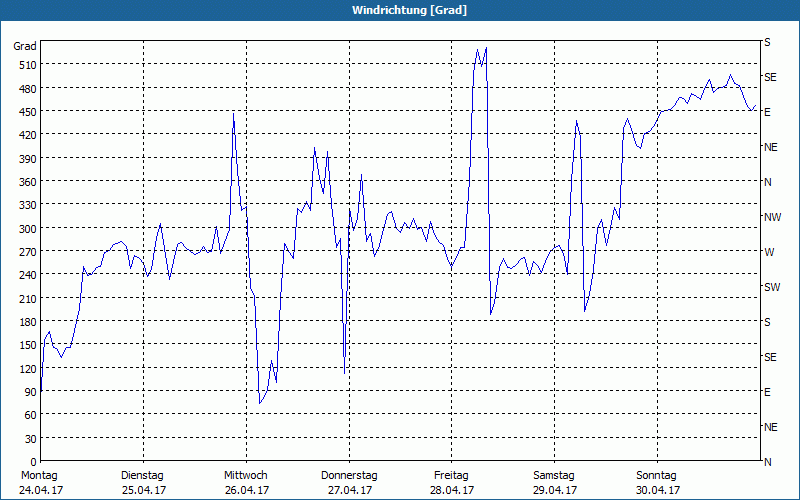
Task: Click the highest peak of the blue line on Freitag
Action: 486,48
